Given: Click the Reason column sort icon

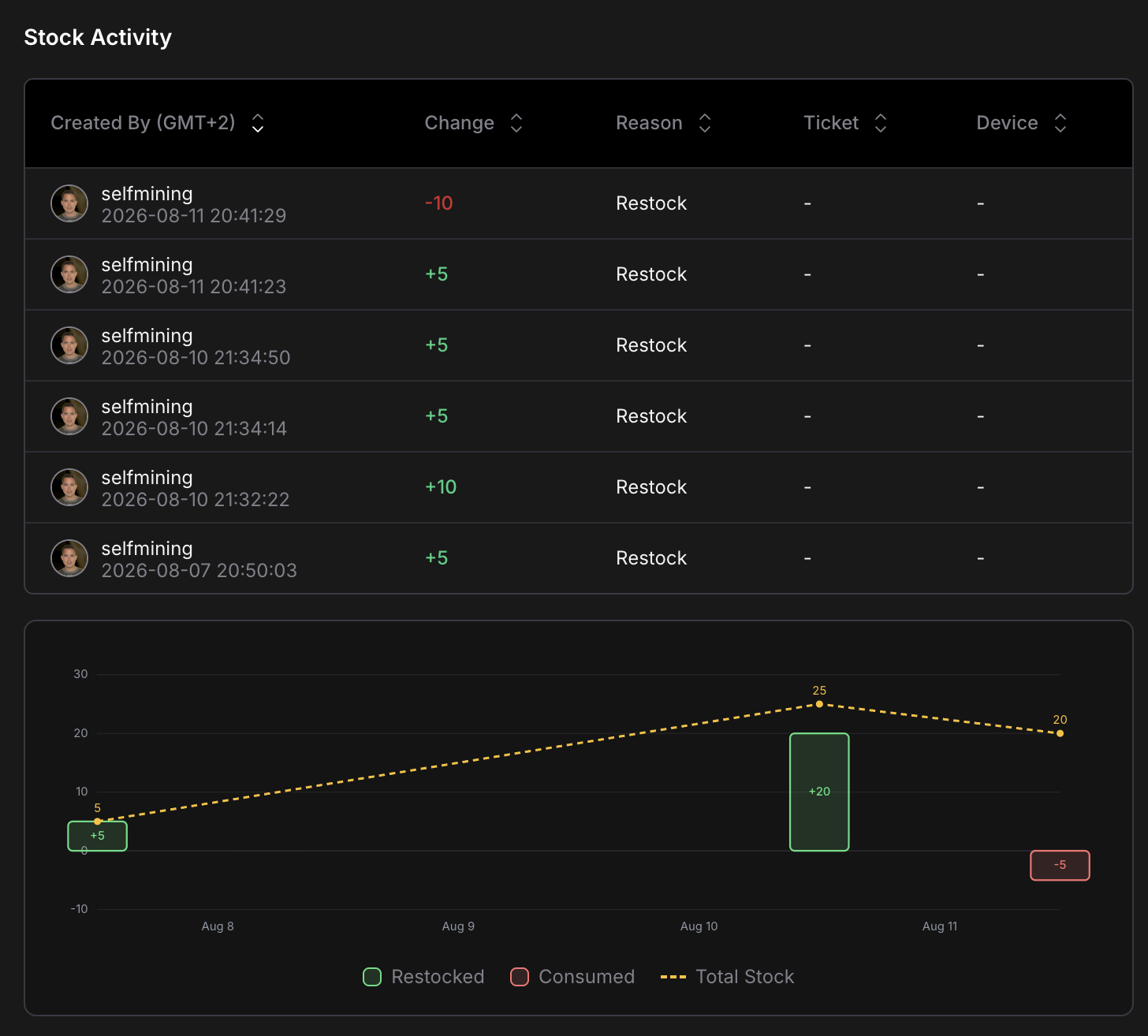Looking at the screenshot, I should tap(705, 123).
